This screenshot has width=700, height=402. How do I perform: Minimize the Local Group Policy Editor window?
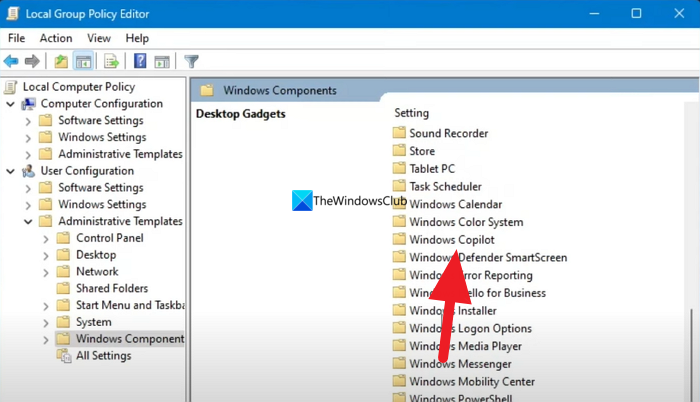594,13
